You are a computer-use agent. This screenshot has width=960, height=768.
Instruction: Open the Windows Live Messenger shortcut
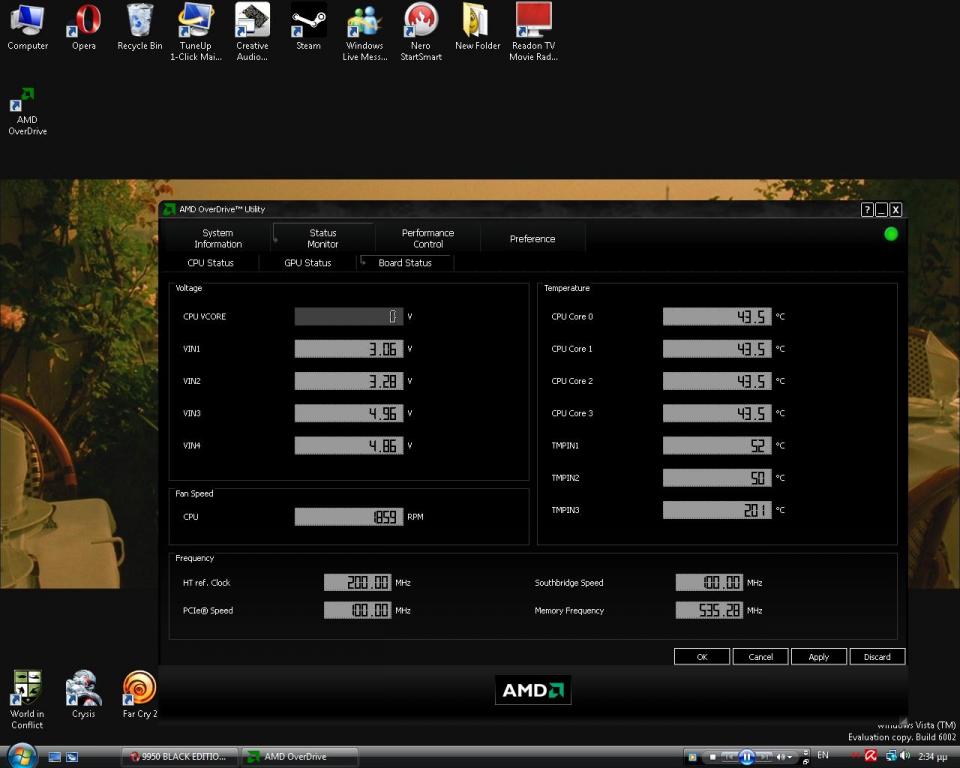[365, 32]
